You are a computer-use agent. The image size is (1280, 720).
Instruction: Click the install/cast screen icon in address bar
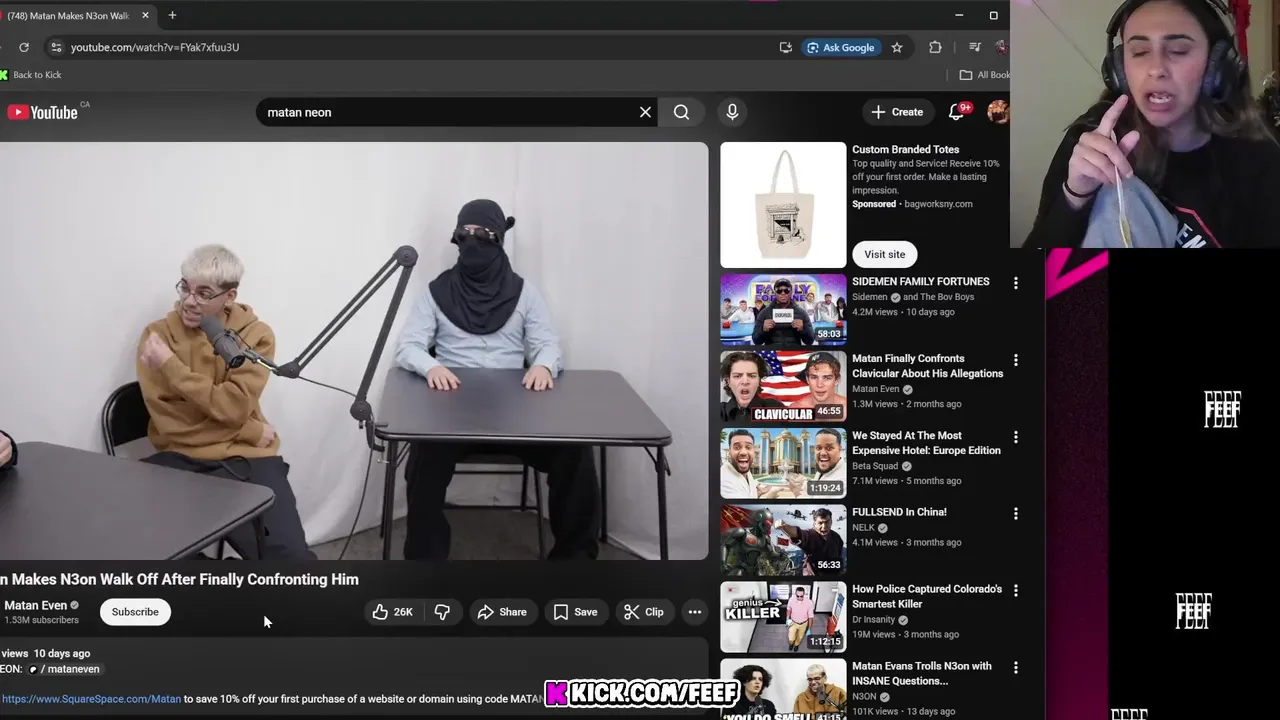(x=786, y=47)
